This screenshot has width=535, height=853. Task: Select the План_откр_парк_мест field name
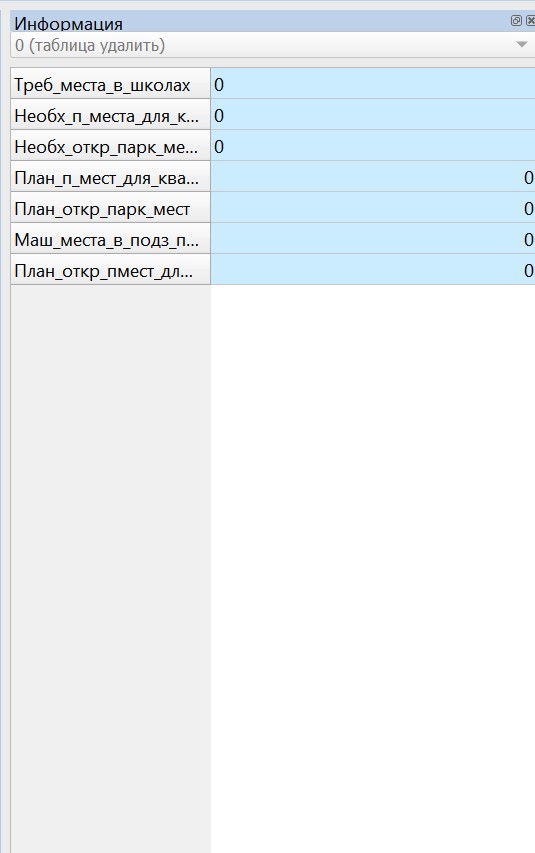110,208
